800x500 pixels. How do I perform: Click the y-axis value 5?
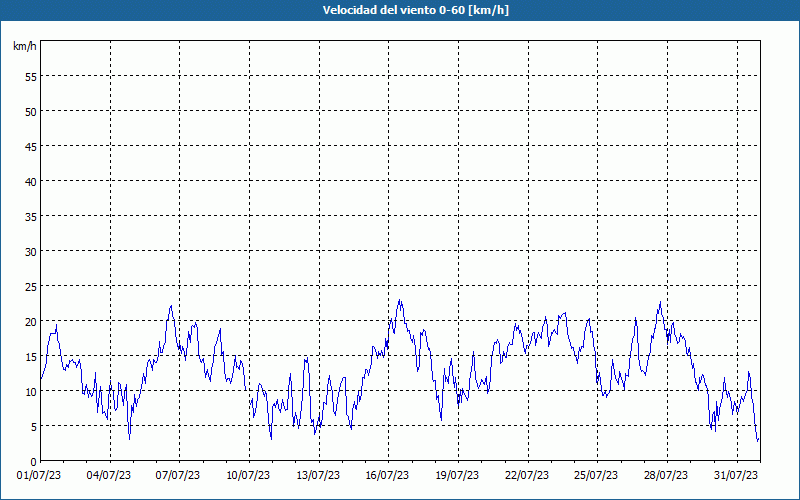coord(34,427)
